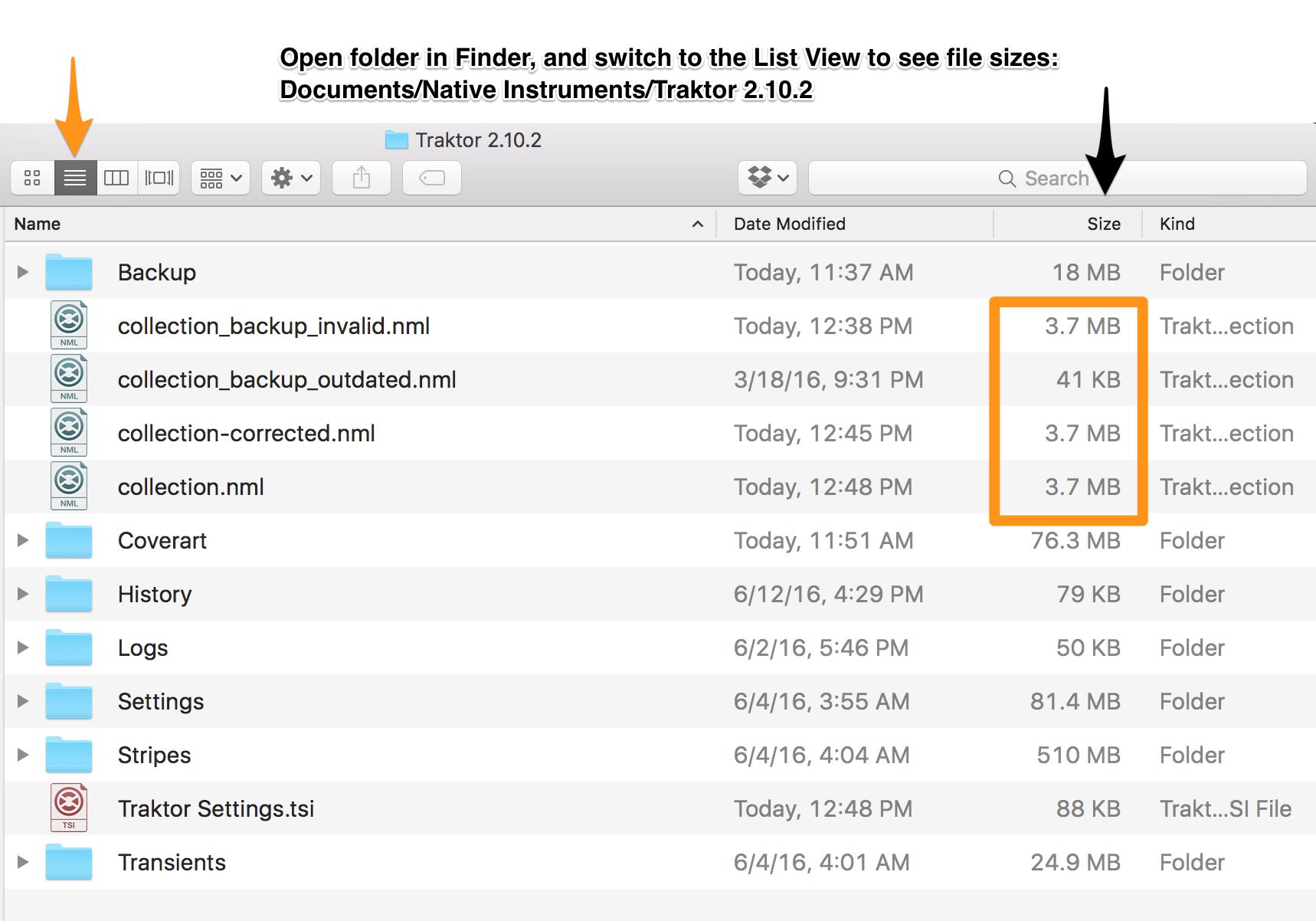The height and width of the screenshot is (921, 1316).
Task: Select the collection.nml file icon
Action: click(x=69, y=487)
